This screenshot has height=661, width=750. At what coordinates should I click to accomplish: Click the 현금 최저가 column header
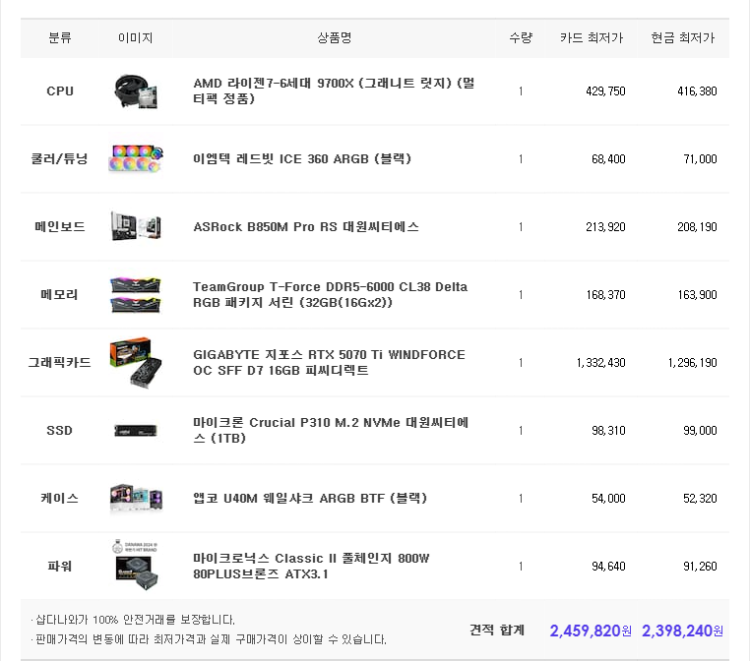(x=683, y=38)
